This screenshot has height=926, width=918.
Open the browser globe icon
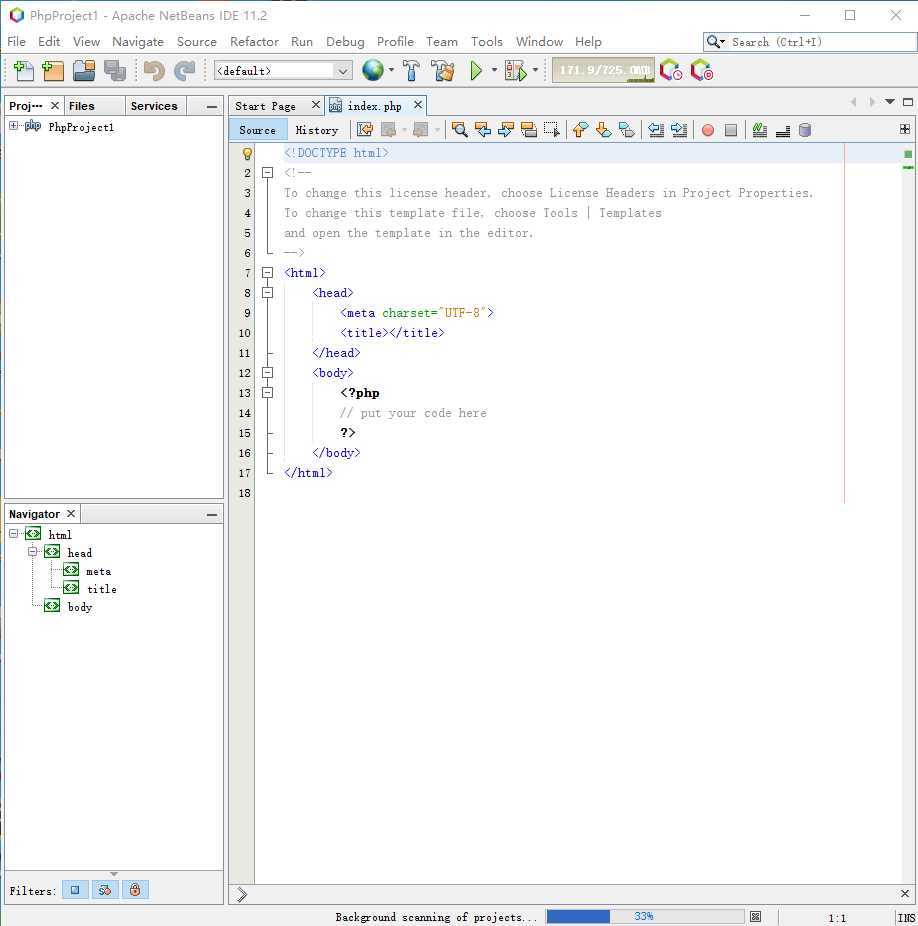(373, 70)
